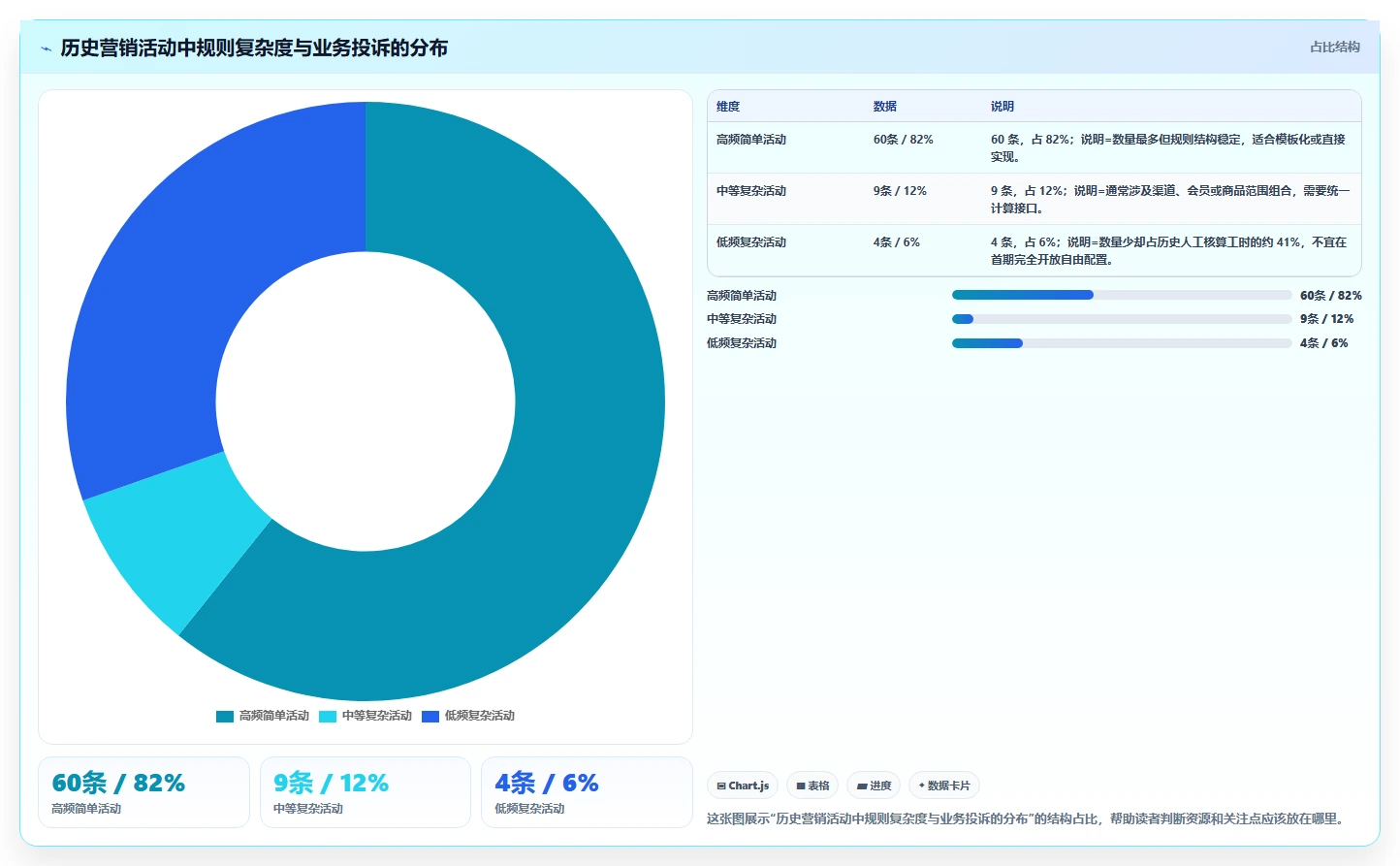Click the 60条 / 82% value beside the progress bar
1400x866 pixels.
click(x=1330, y=296)
